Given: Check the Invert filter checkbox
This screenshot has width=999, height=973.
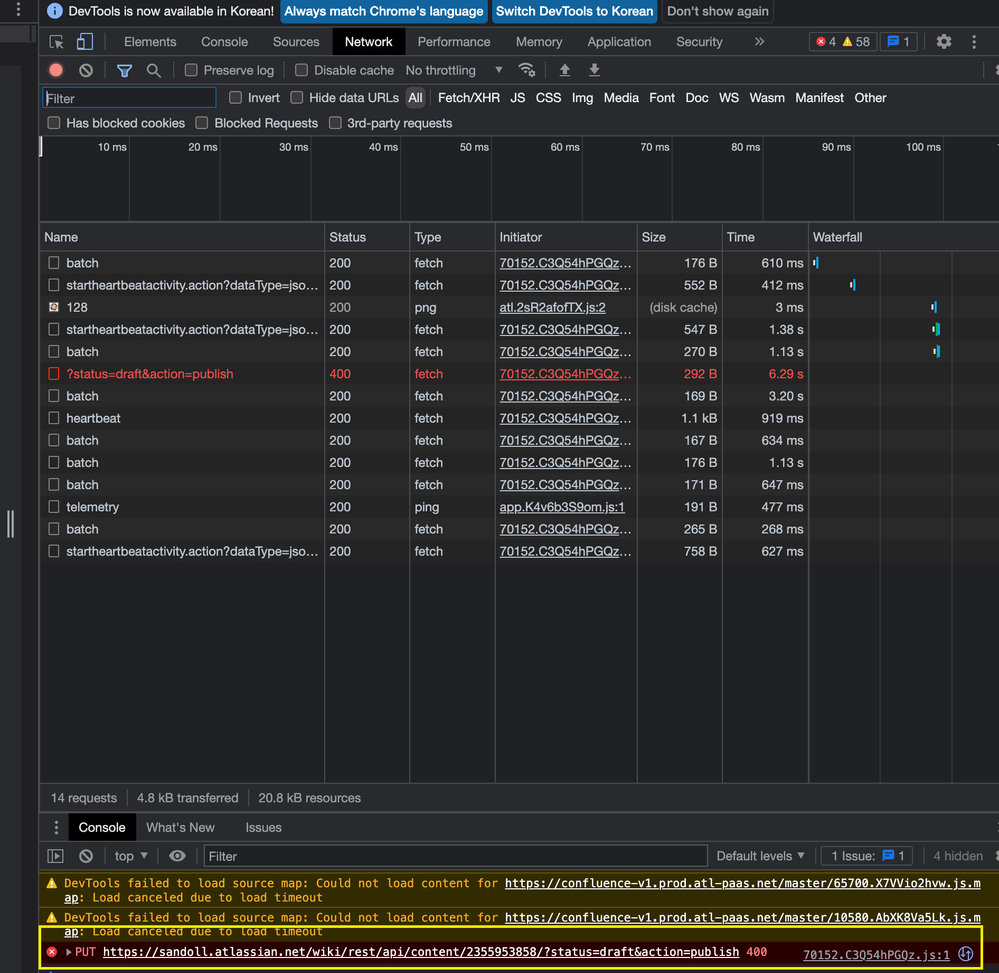Looking at the screenshot, I should click(236, 97).
